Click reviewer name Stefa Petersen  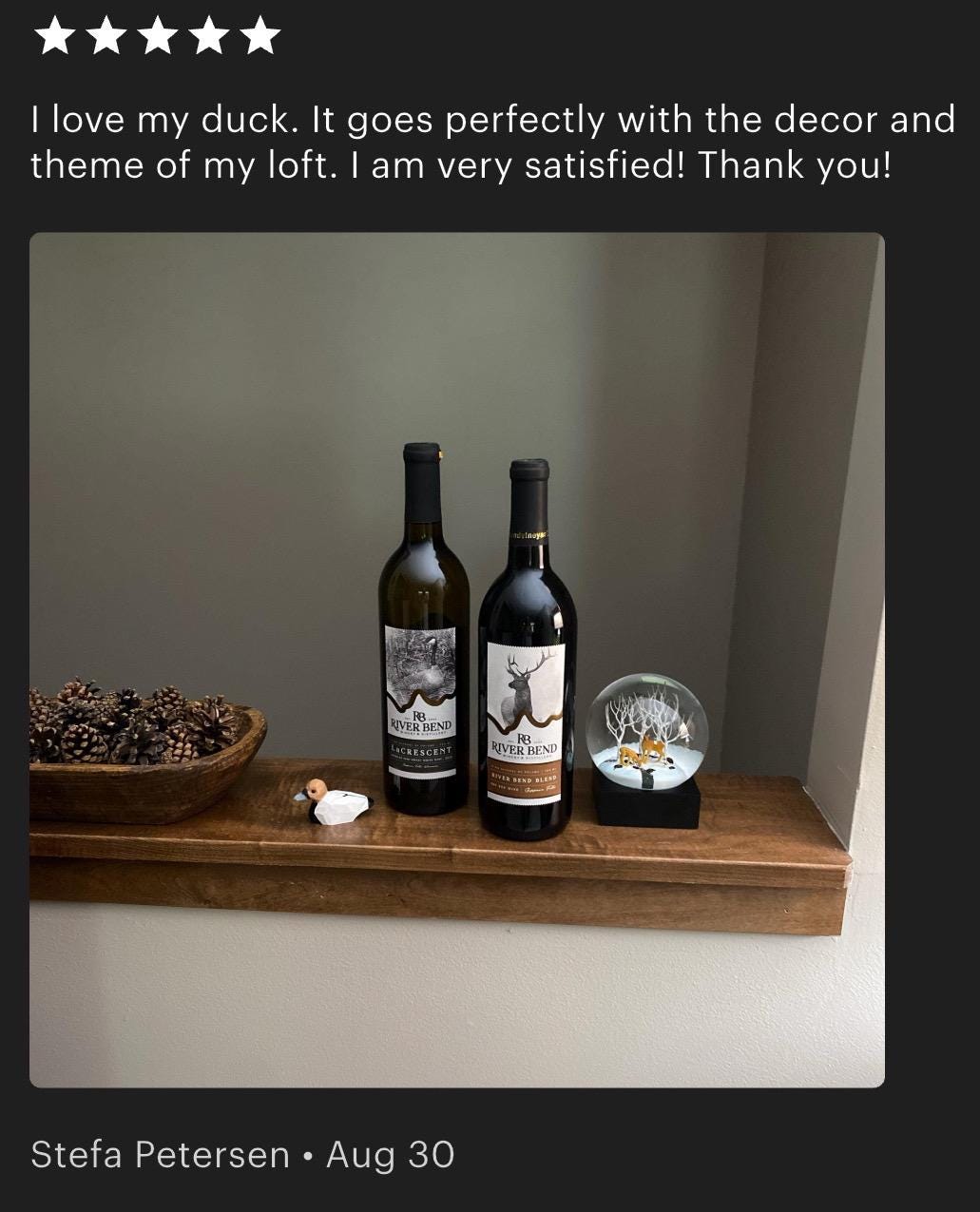click(x=160, y=1155)
